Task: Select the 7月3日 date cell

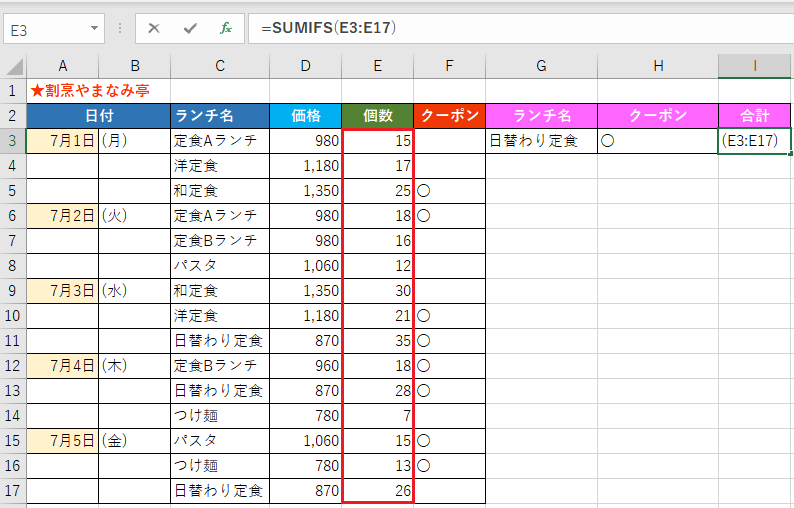Action: (63, 291)
